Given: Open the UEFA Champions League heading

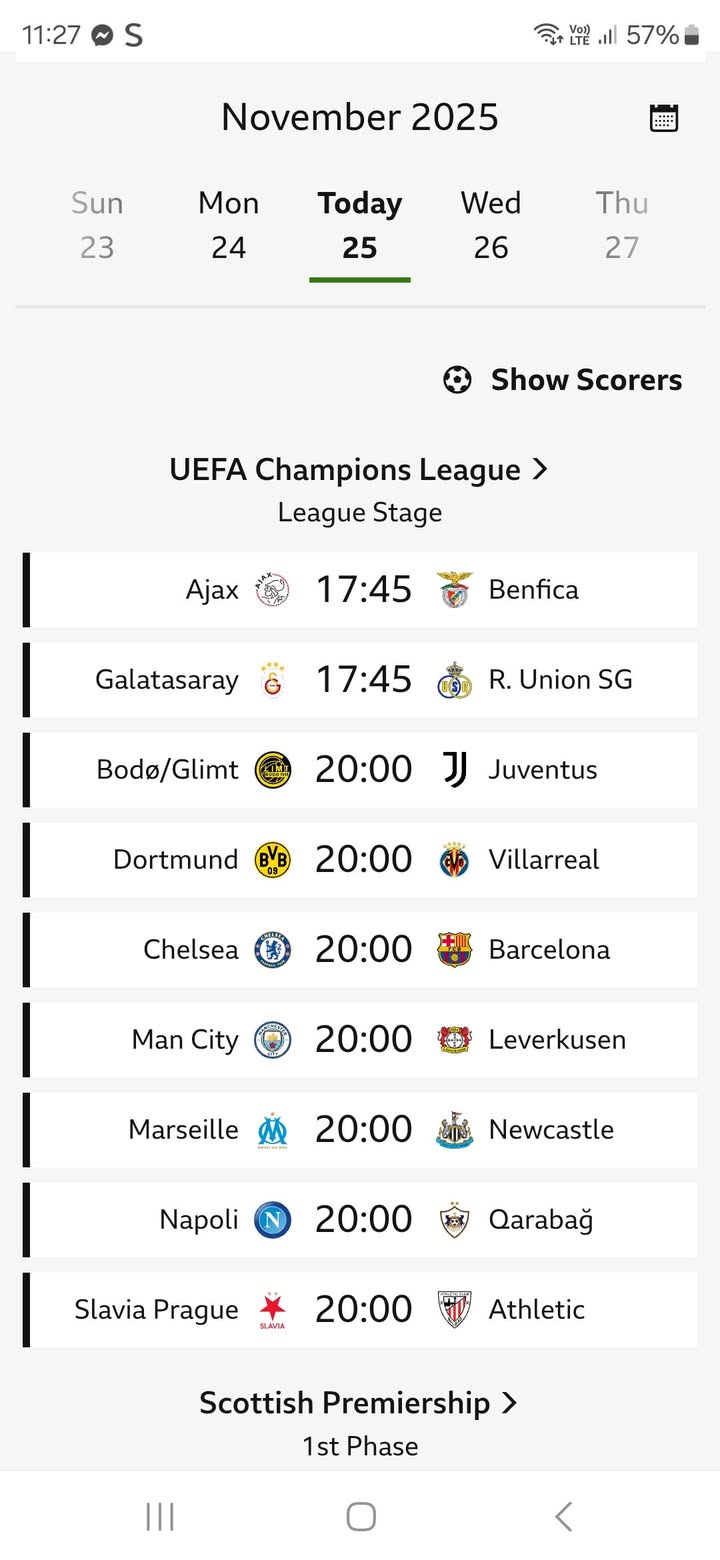Looking at the screenshot, I should [x=345, y=470].
